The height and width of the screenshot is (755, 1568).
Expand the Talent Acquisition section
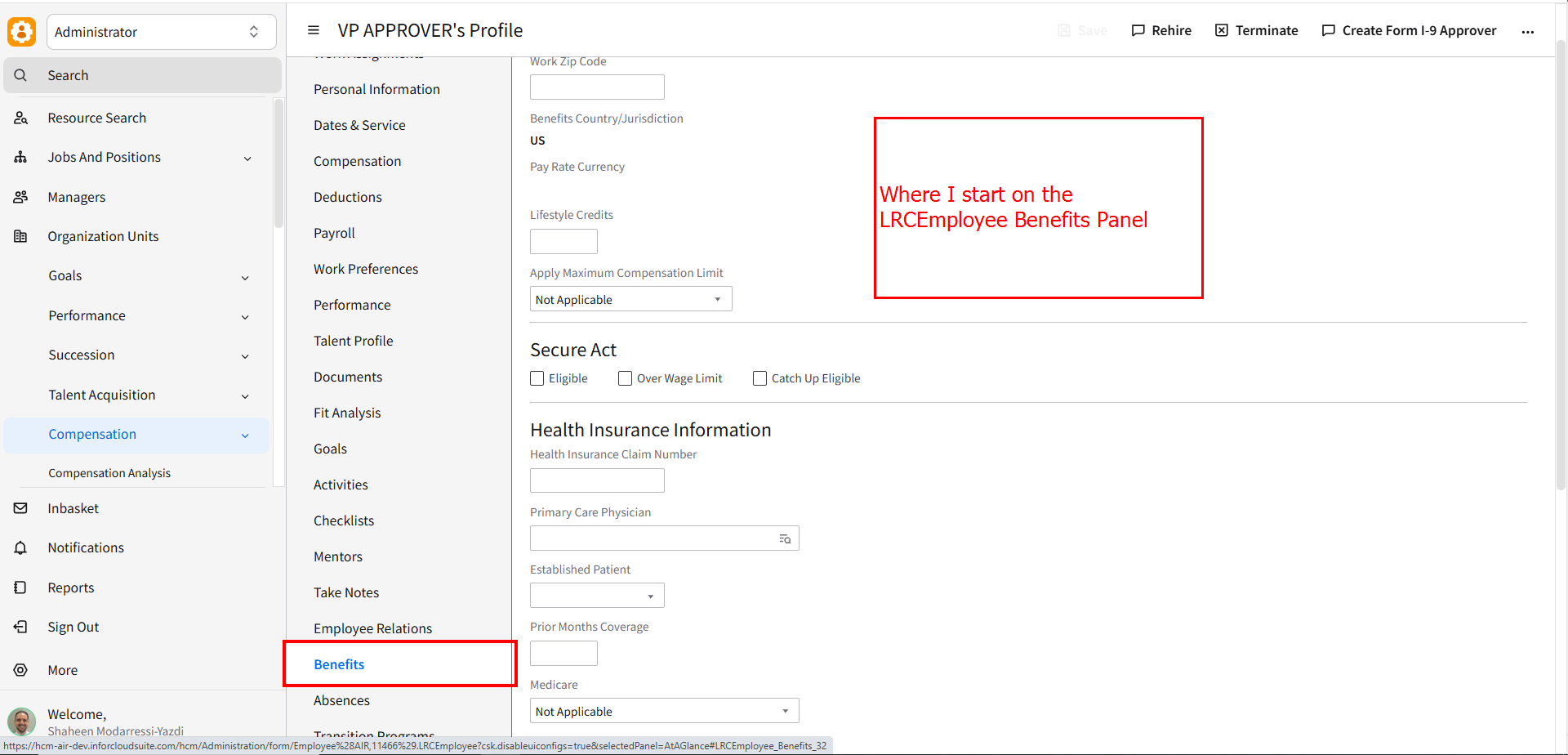245,395
